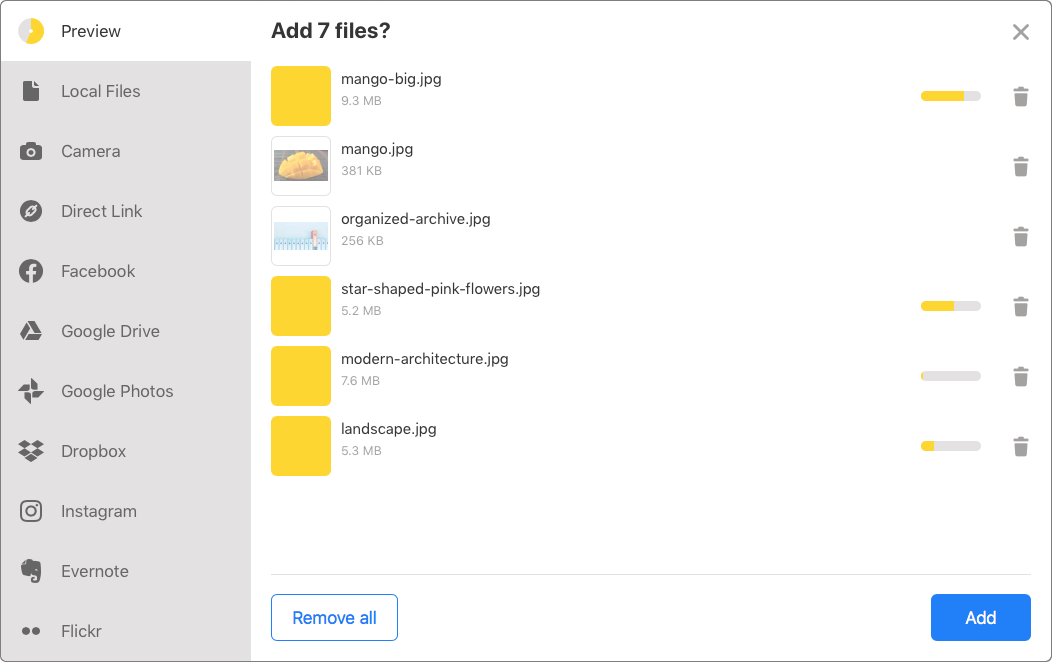
Task: Open the Instagram source tab
Action: [x=98, y=511]
